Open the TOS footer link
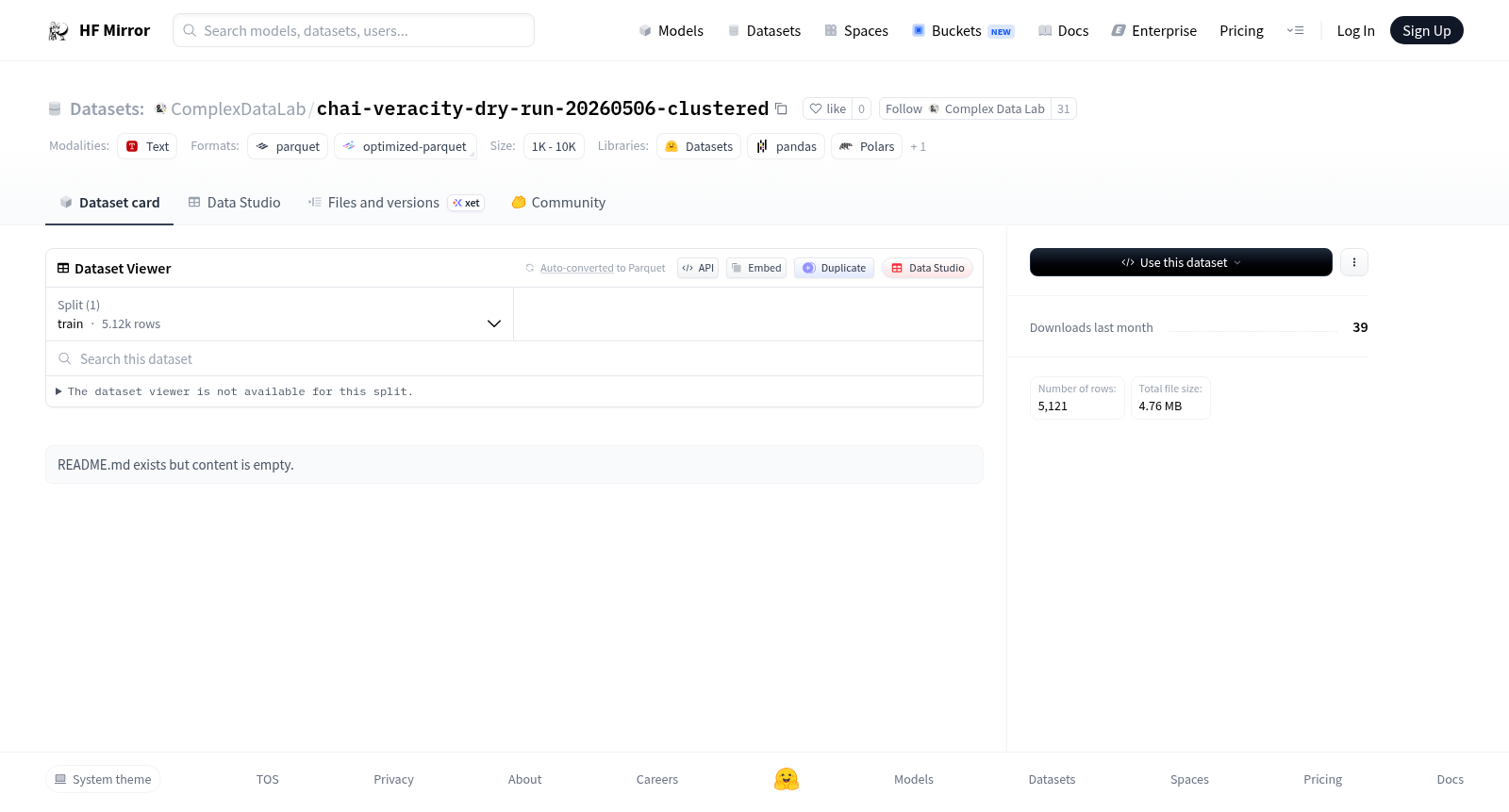The image size is (1509, 812). 268,779
